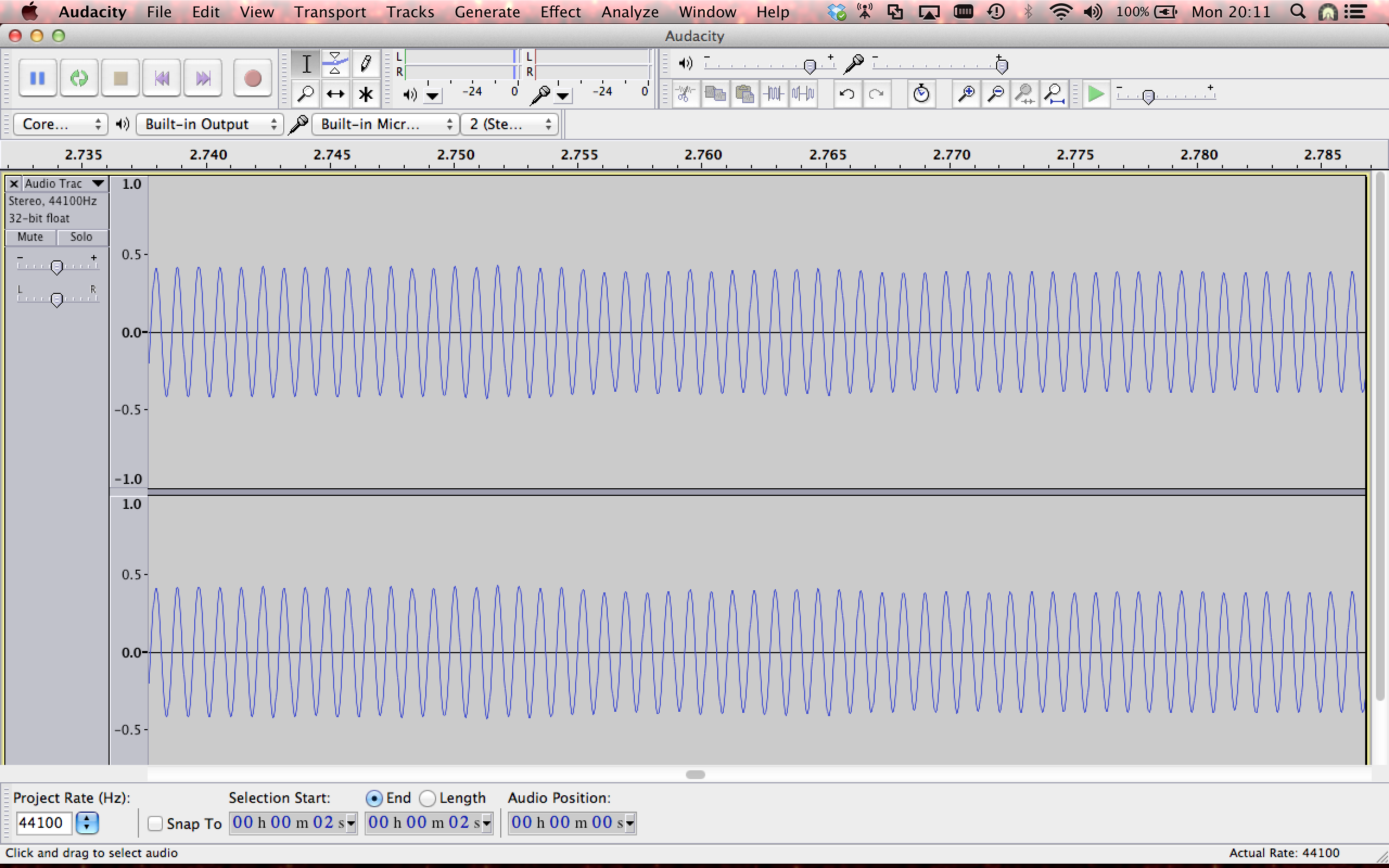The height and width of the screenshot is (868, 1389).
Task: Open the Effect menu
Action: point(560,12)
